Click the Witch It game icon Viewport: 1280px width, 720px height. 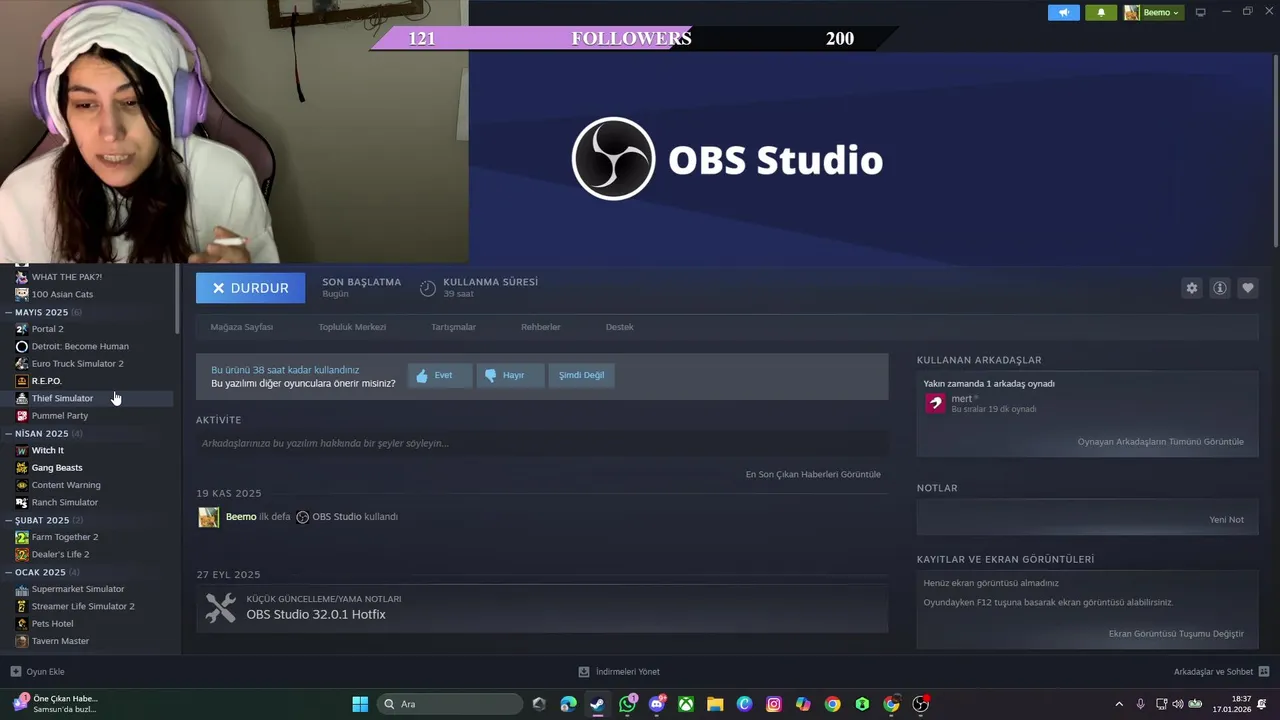click(22, 451)
